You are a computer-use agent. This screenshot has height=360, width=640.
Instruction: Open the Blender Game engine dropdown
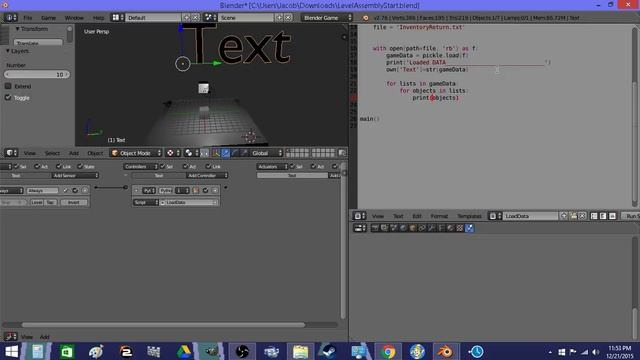(327, 18)
